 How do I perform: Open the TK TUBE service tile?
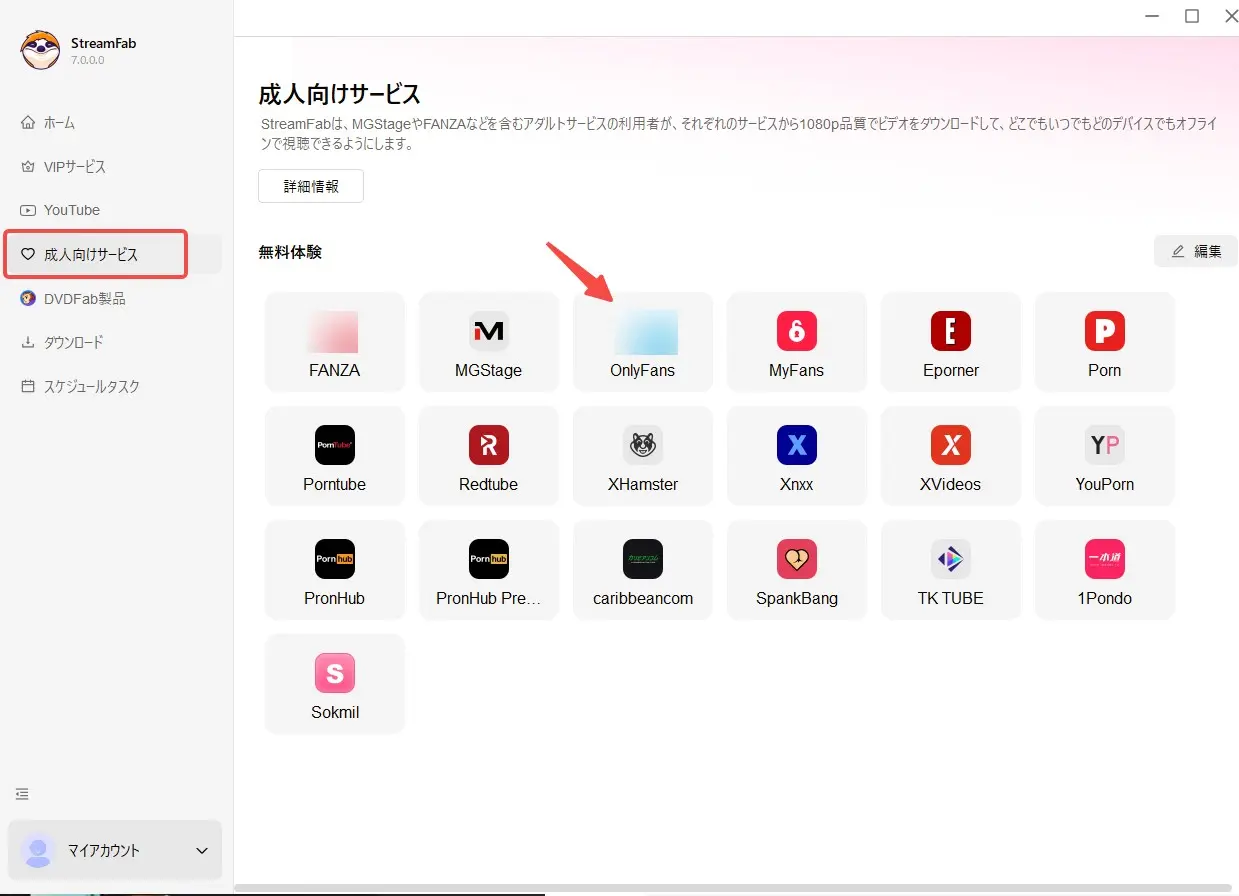[951, 570]
